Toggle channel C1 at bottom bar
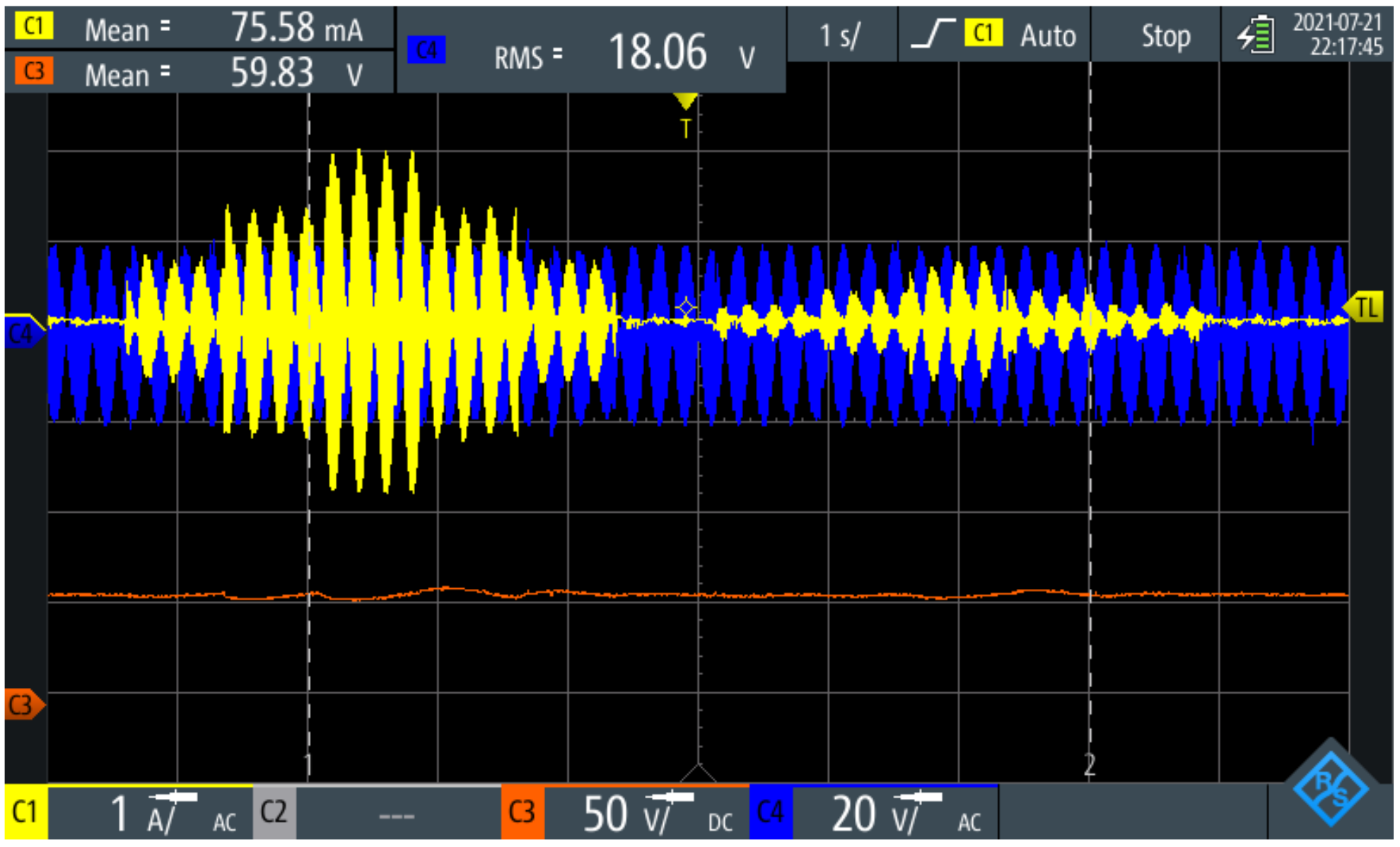Screen dimensions: 1400x847 (x=25, y=812)
